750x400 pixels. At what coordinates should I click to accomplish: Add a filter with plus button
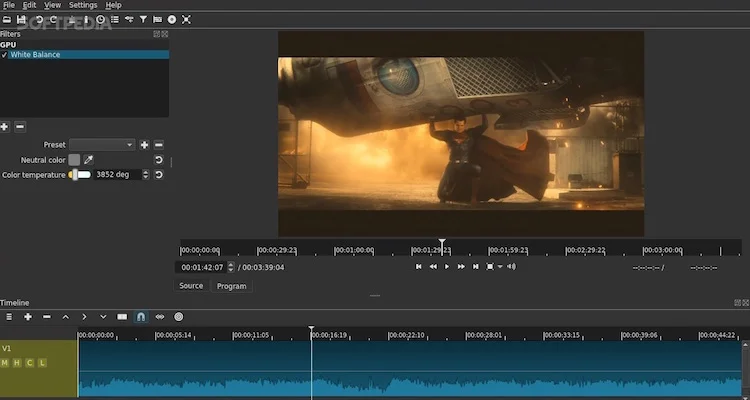click(x=4, y=127)
